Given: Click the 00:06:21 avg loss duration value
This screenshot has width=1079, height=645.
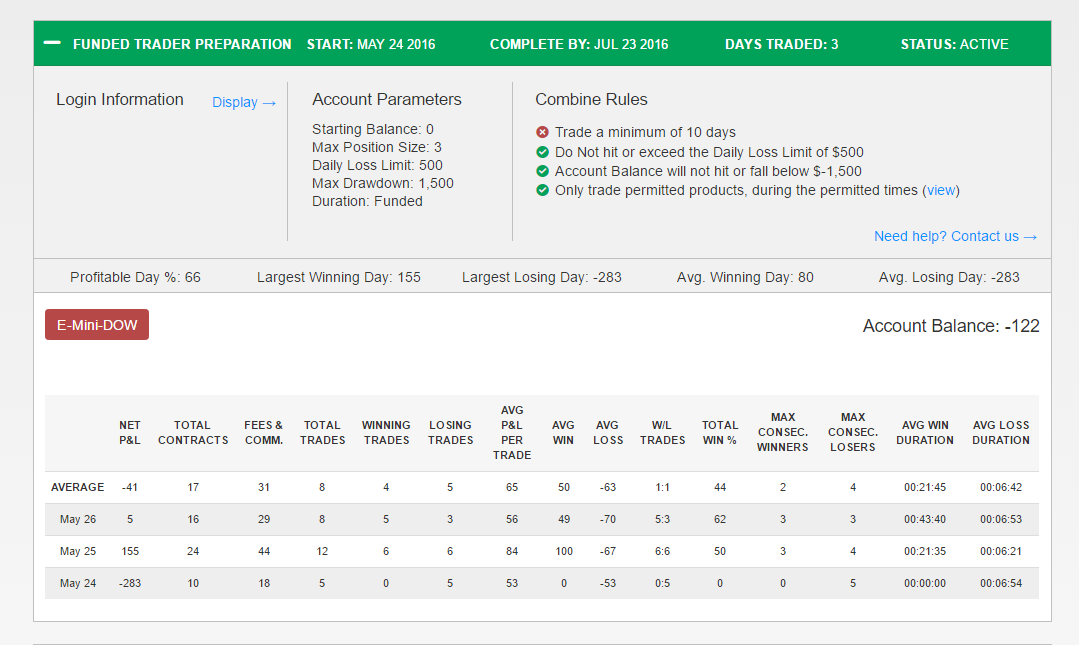Looking at the screenshot, I should click(1001, 551).
